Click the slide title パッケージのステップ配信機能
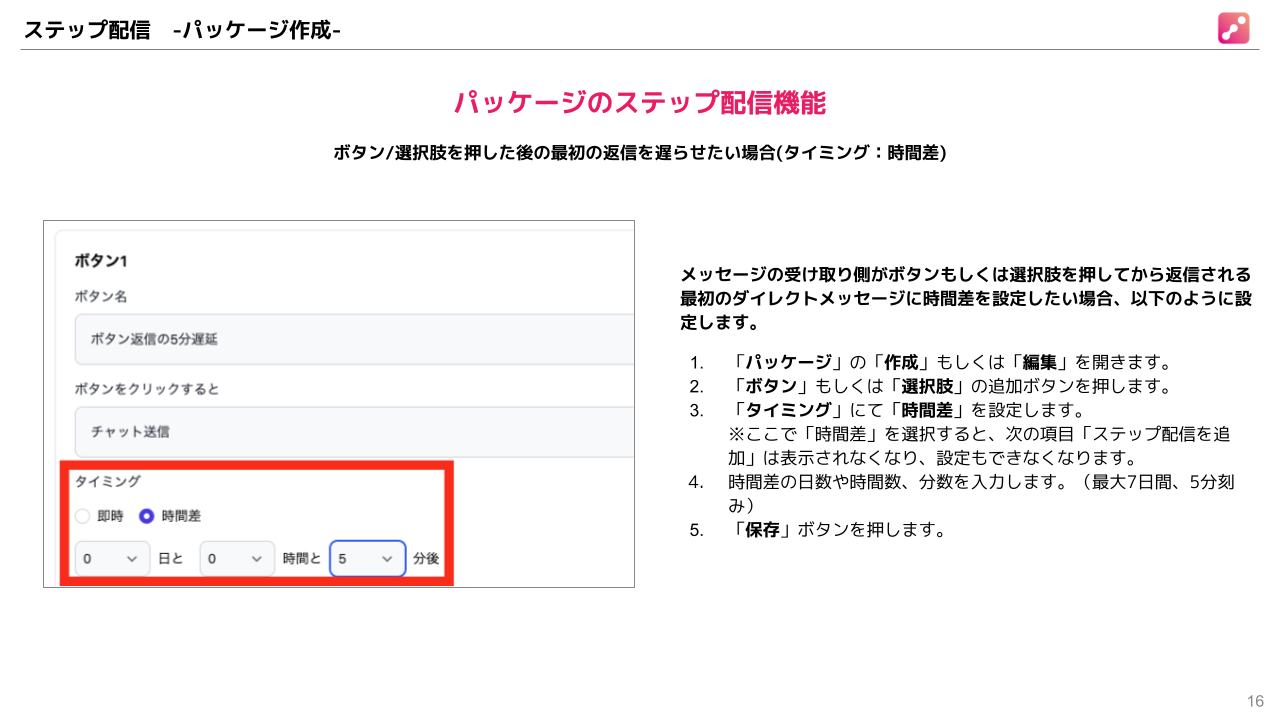 640,103
